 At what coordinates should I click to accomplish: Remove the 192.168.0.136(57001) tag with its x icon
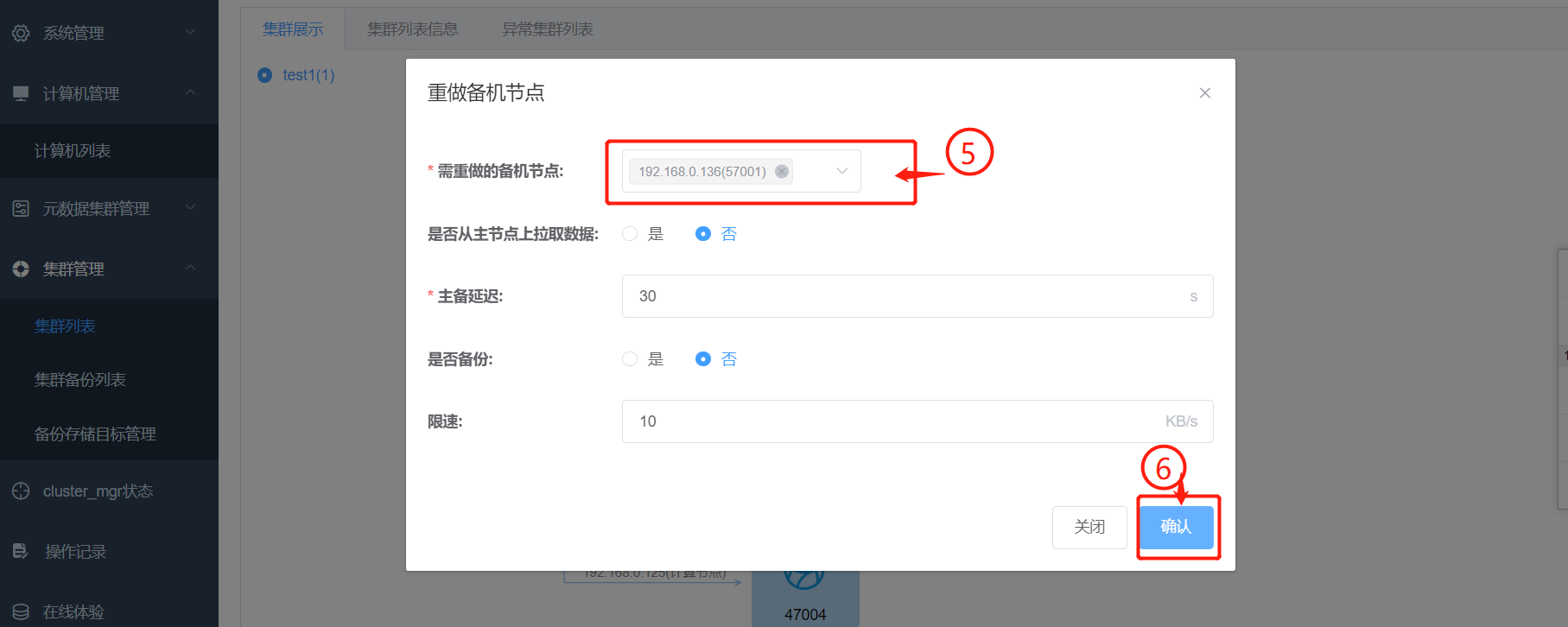tap(782, 171)
